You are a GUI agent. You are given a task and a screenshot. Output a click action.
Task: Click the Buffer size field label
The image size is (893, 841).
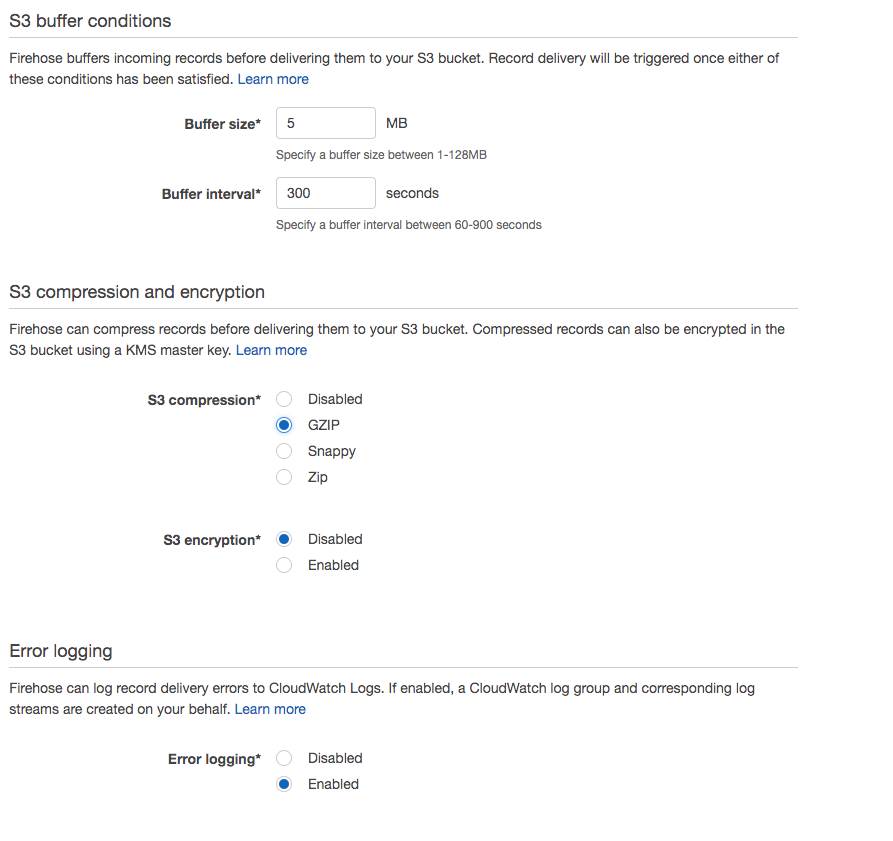(x=222, y=122)
